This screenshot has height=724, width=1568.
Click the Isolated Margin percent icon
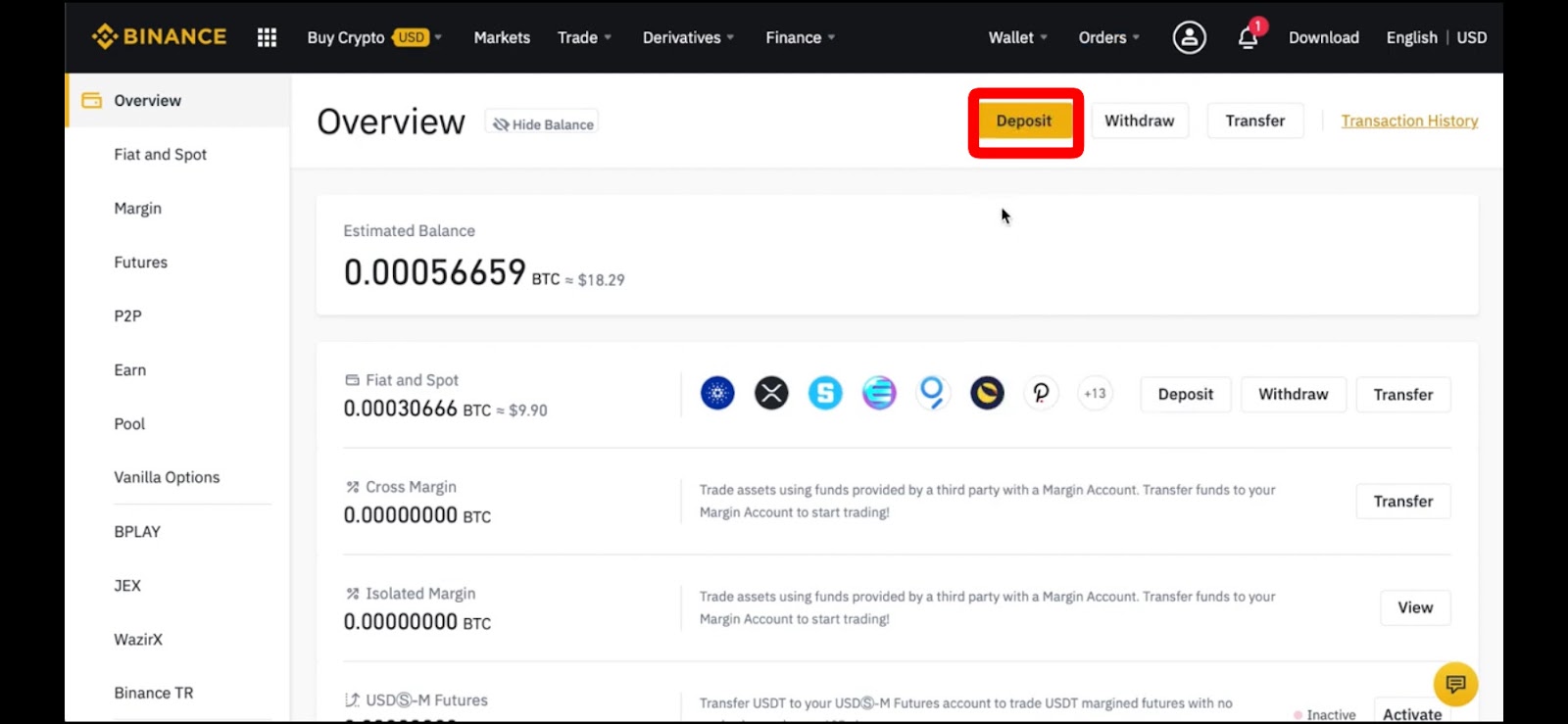point(352,594)
